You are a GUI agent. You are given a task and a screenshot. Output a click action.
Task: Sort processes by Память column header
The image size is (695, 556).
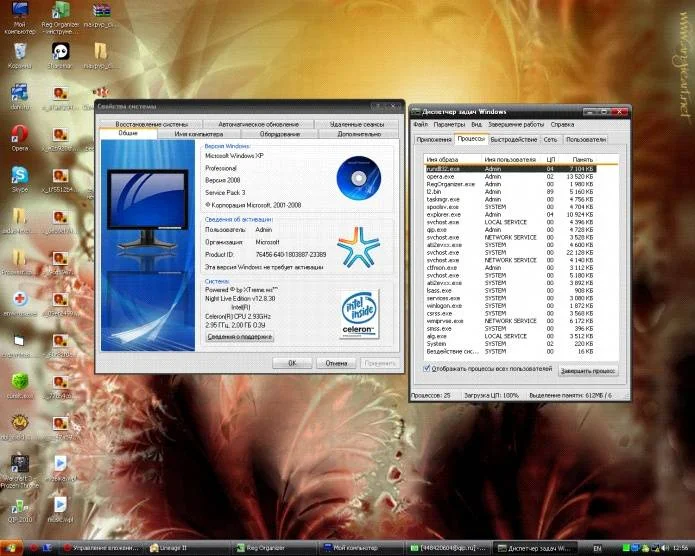pos(580,159)
